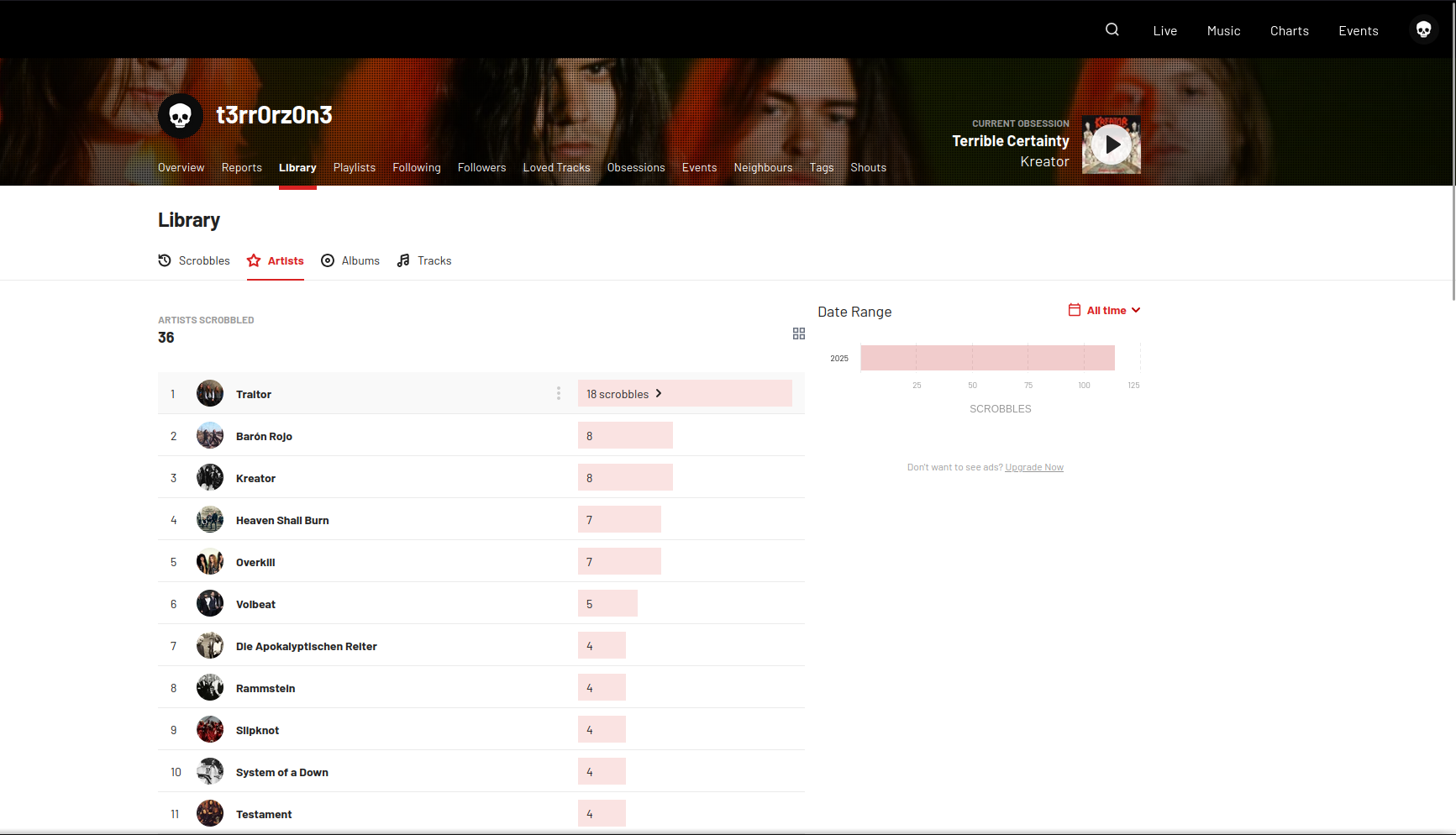Click the Upgrade Now link

pos(1033,467)
